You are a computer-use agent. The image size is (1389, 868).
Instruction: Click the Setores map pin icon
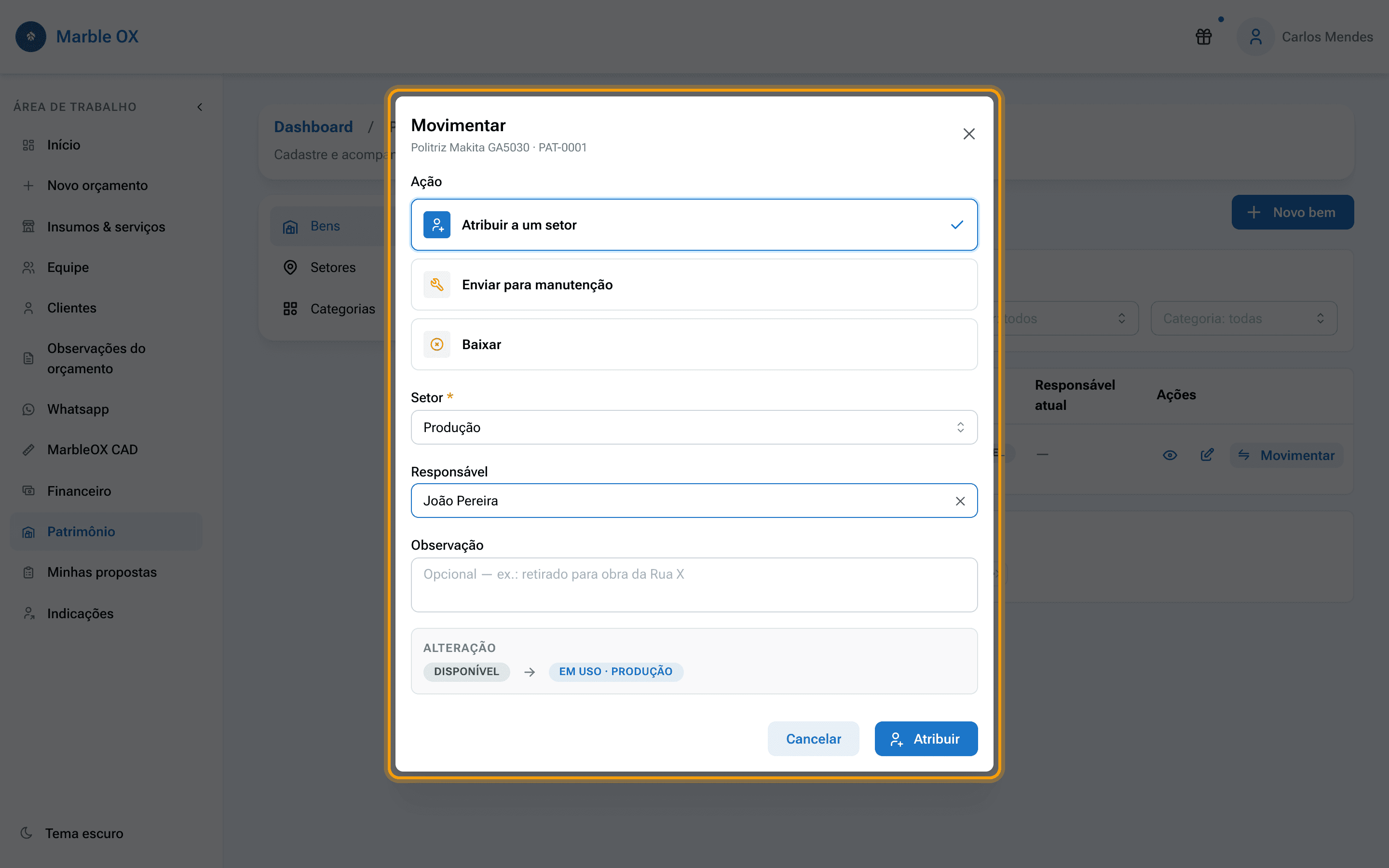click(x=290, y=268)
